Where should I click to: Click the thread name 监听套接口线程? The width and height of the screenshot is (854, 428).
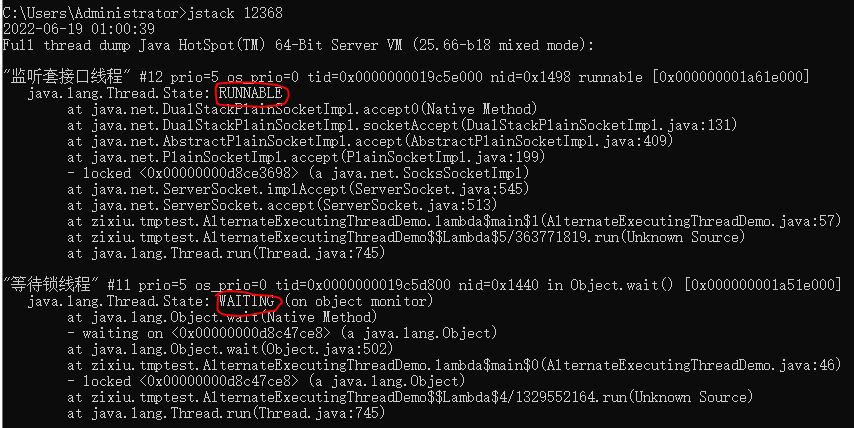pyautogui.click(x=66, y=77)
